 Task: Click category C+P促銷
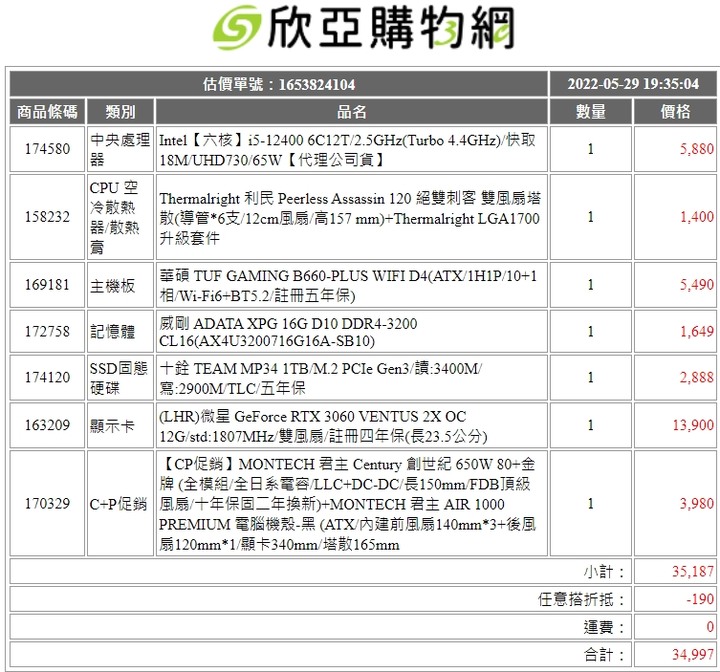click(x=118, y=504)
